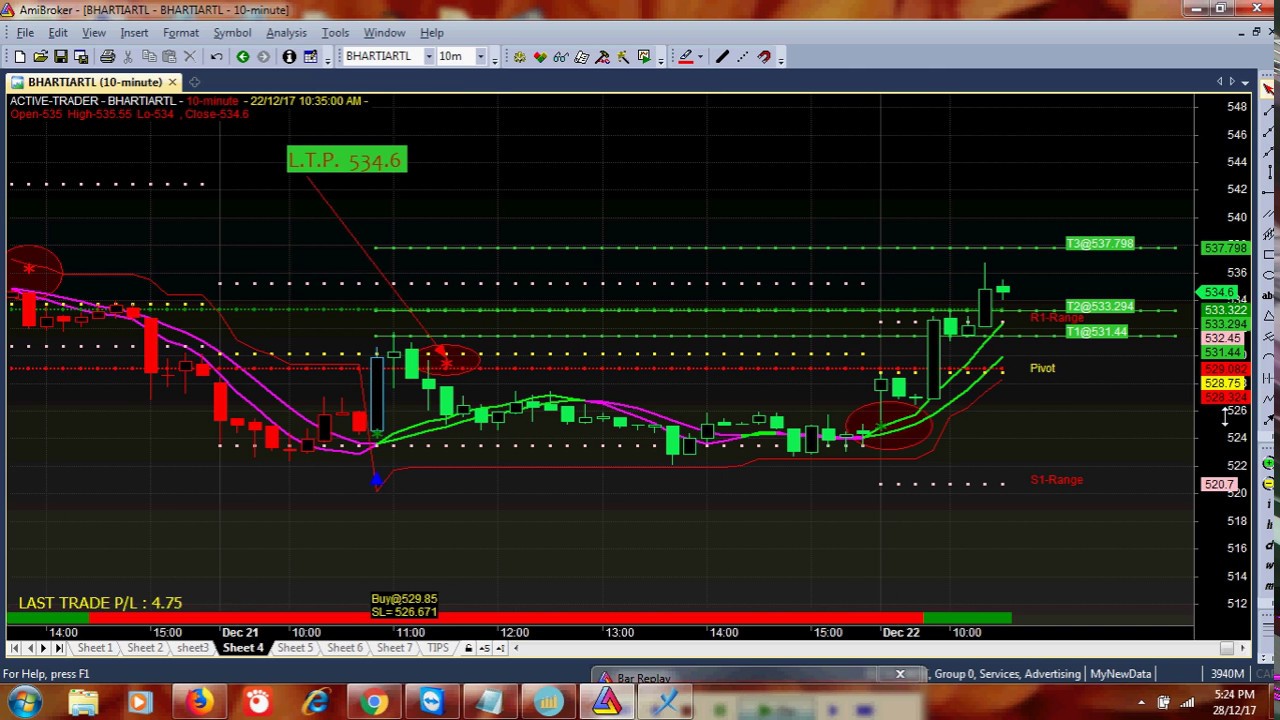Screen dimensions: 1280x720
Task: Save the current chart
Action: tap(61, 57)
